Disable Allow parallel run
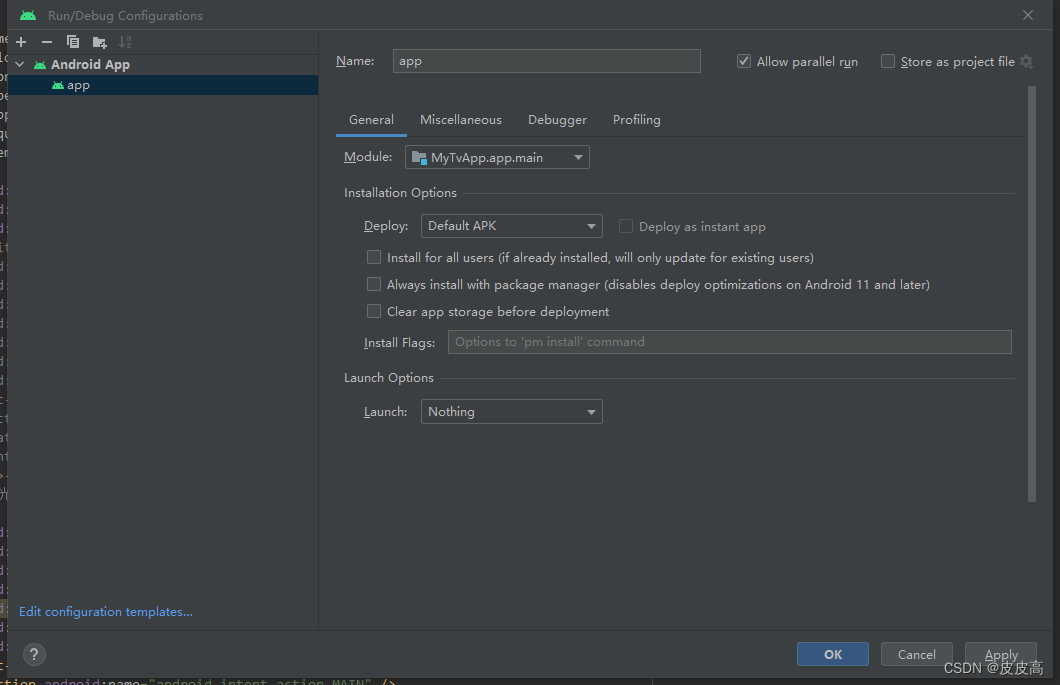This screenshot has height=685, width=1060. 744,61
